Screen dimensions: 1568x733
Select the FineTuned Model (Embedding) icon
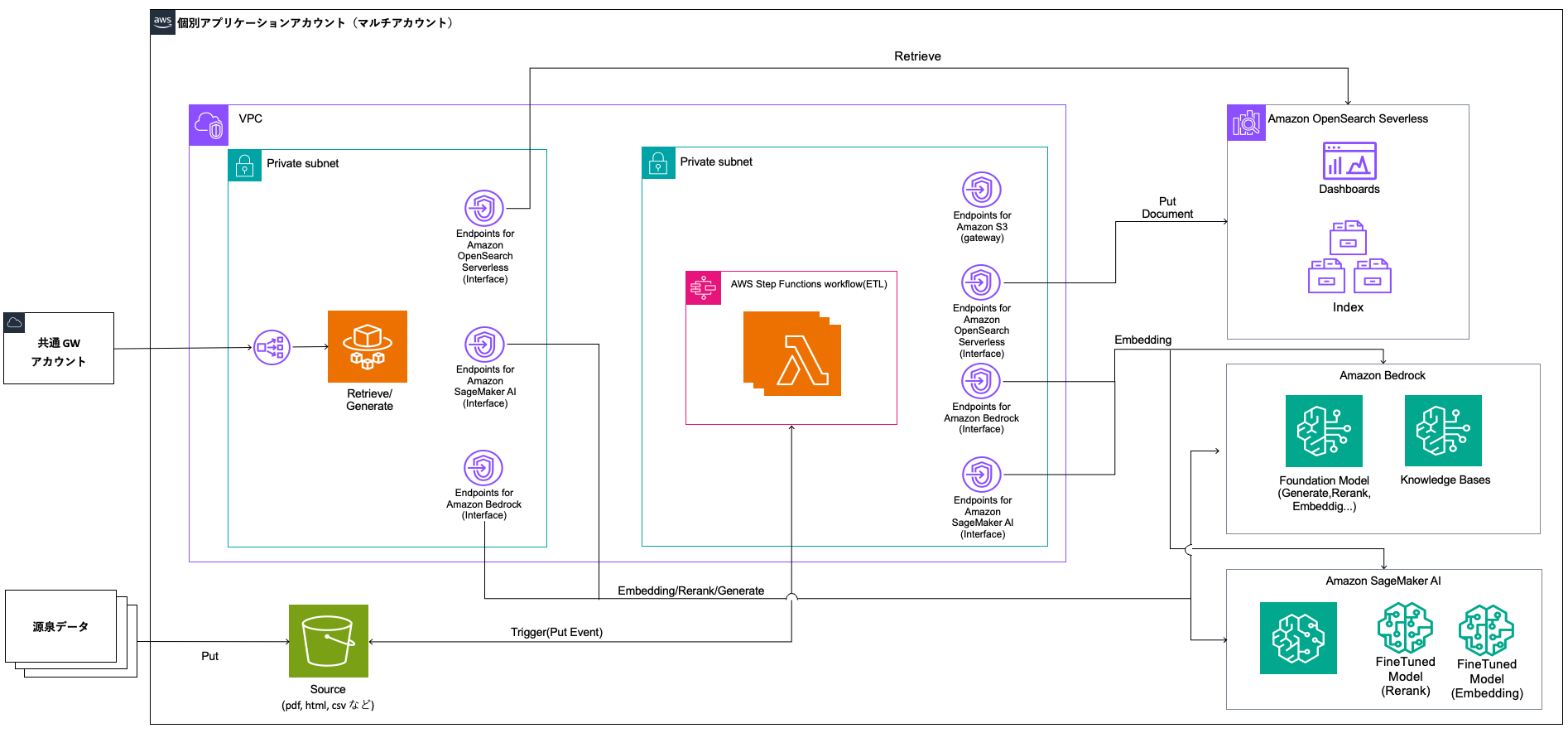pyautogui.click(x=1486, y=629)
